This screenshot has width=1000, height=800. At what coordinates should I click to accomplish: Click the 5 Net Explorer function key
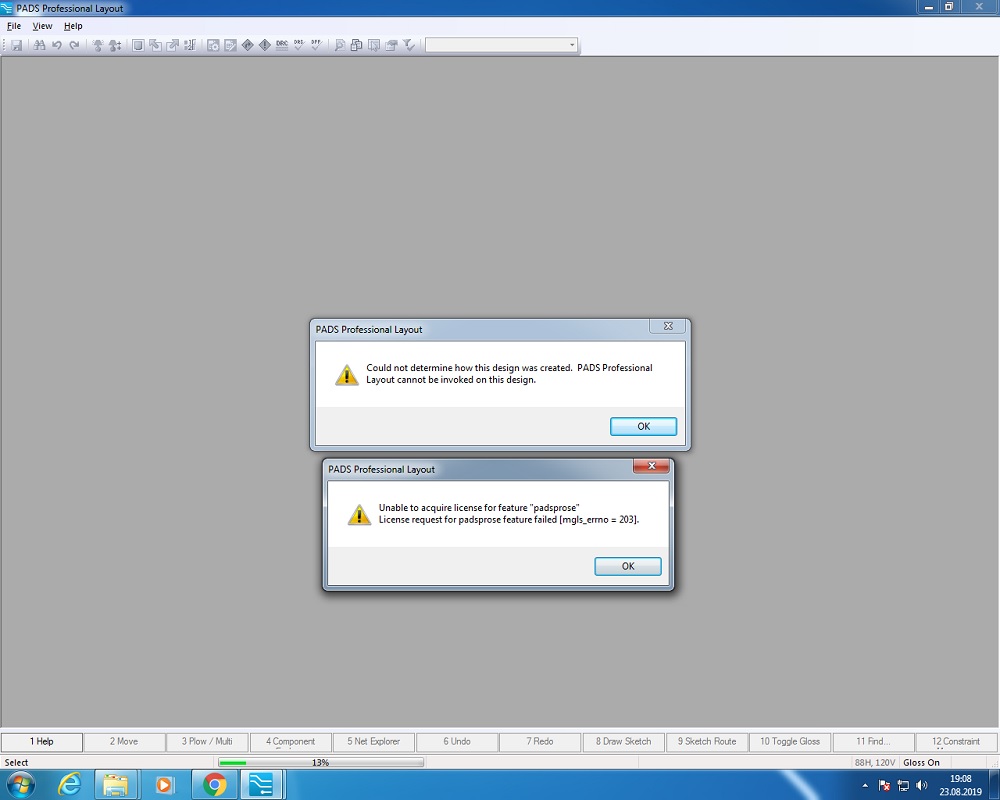374,742
